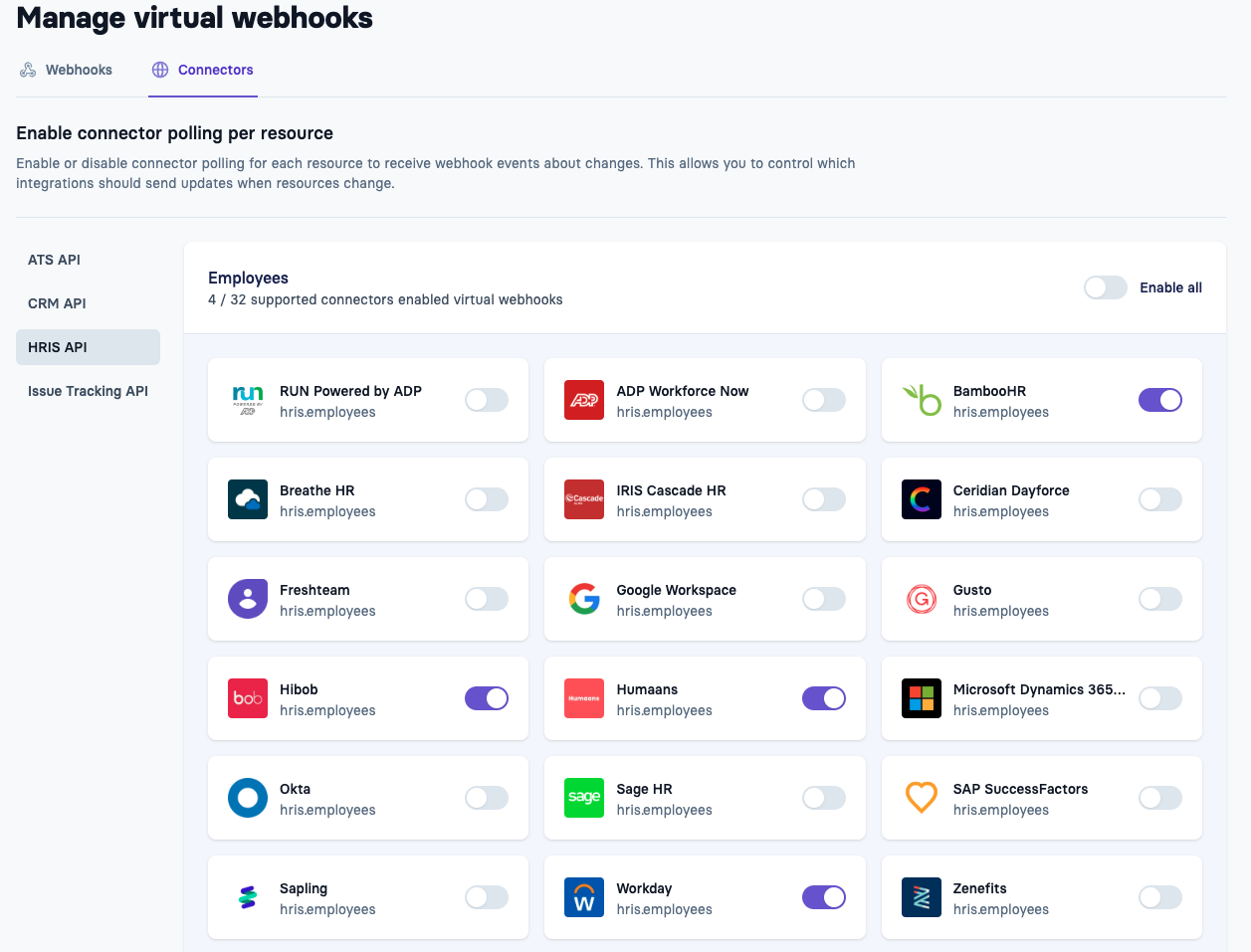Click the Breathe HR cloud logo
Screen dimensions: 1251x952
[248, 499]
